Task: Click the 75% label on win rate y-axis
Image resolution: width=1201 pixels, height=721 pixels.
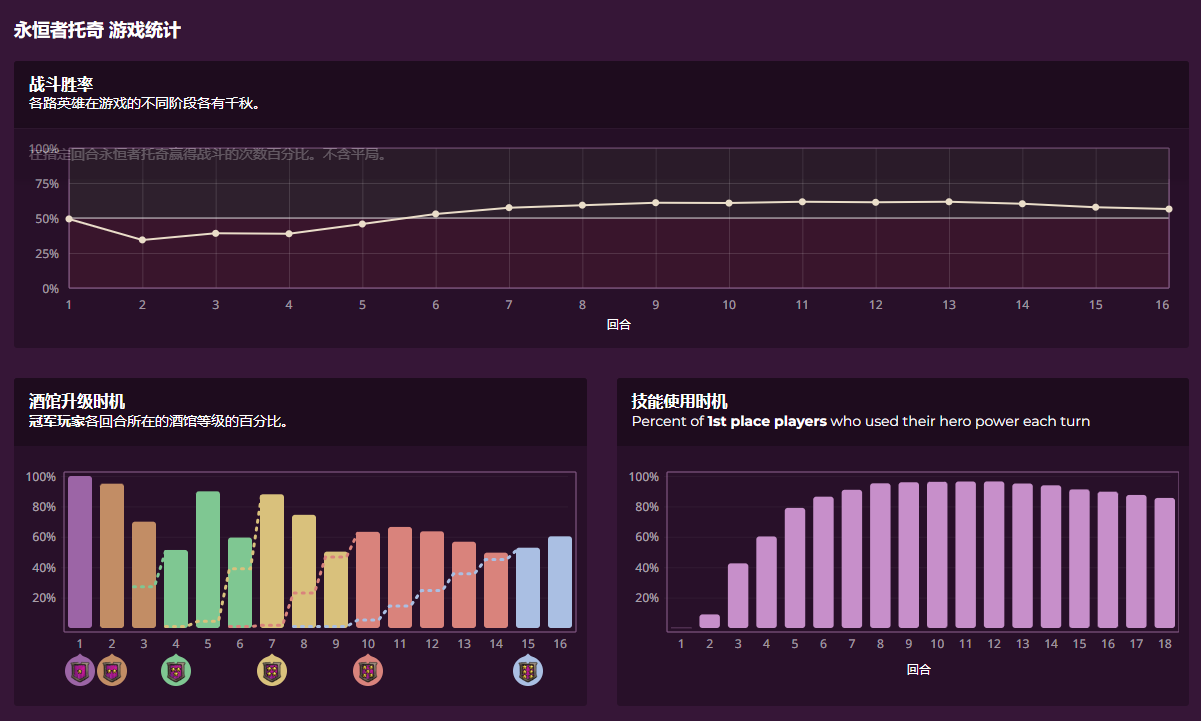Action: [46, 184]
